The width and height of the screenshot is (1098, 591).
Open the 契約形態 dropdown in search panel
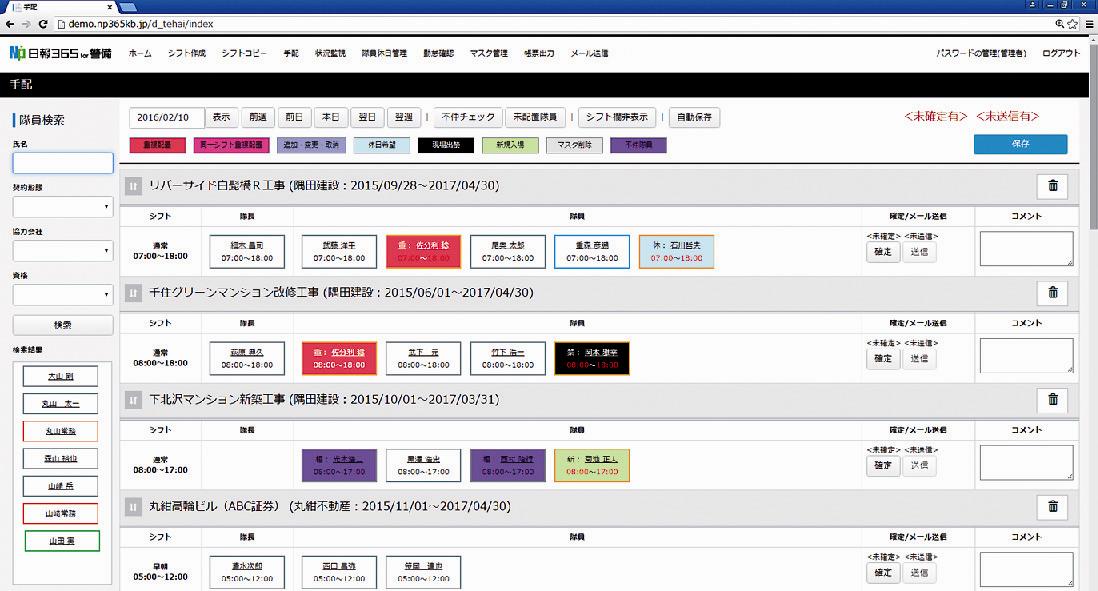[63, 207]
